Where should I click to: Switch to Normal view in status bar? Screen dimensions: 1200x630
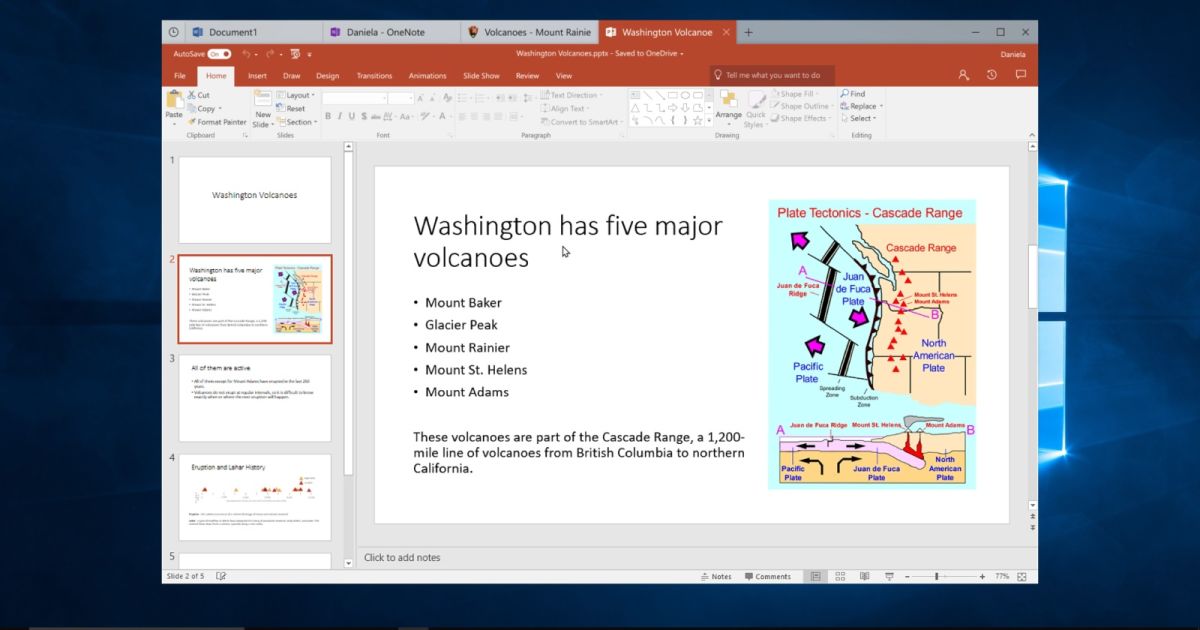click(816, 577)
